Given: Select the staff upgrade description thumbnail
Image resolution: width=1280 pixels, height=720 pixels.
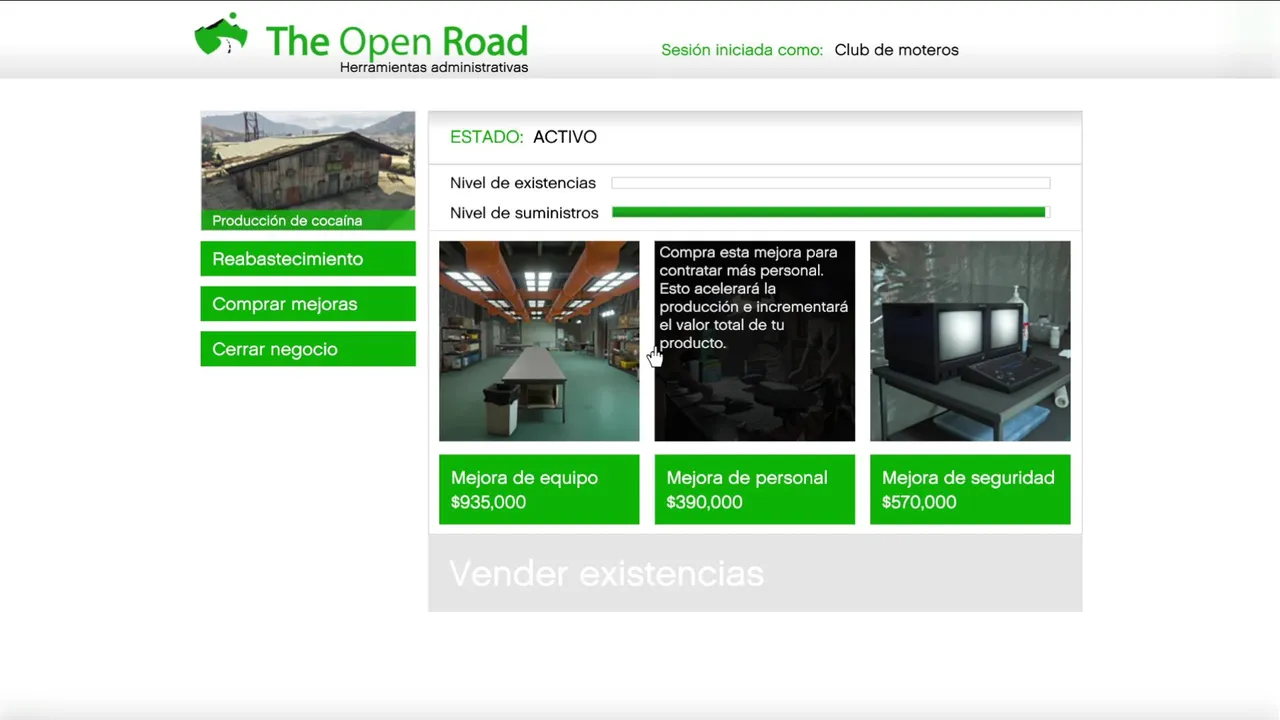Looking at the screenshot, I should [x=755, y=341].
